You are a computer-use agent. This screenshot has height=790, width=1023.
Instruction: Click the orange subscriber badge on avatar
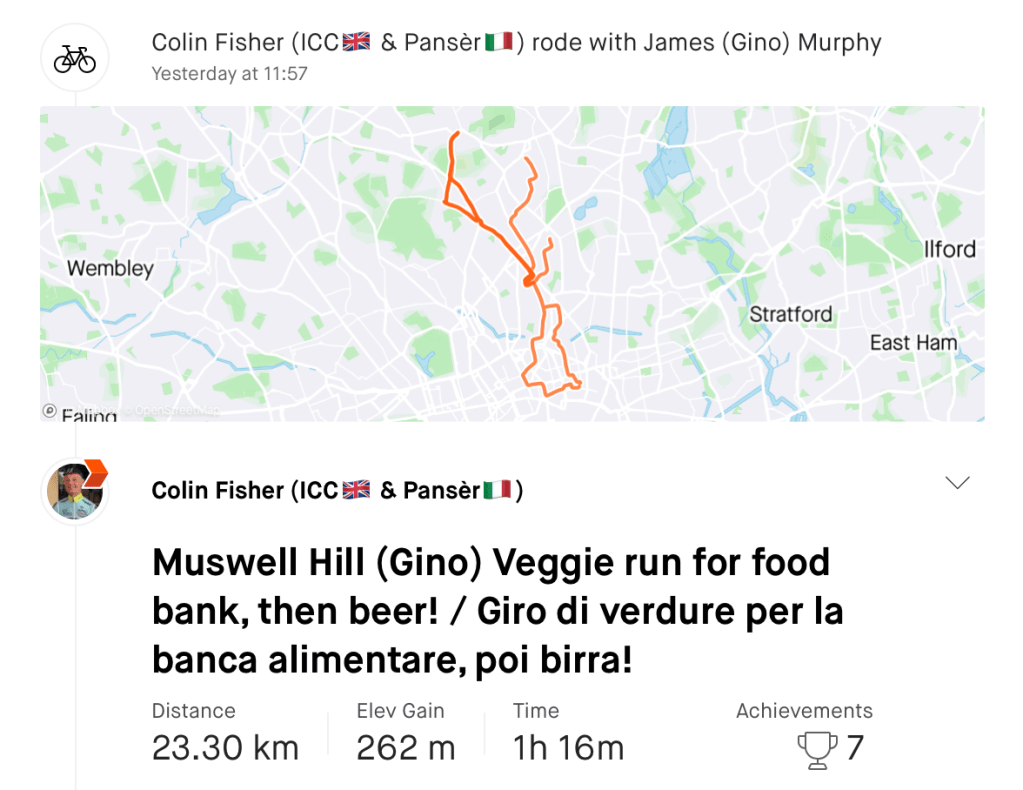[x=96, y=472]
